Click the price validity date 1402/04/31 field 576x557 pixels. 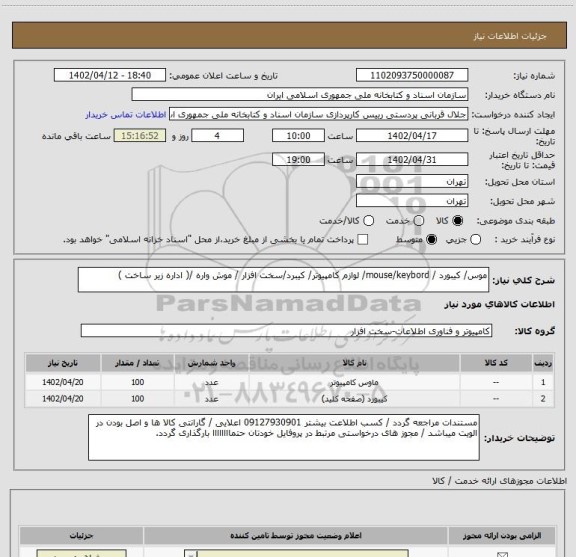[412, 159]
